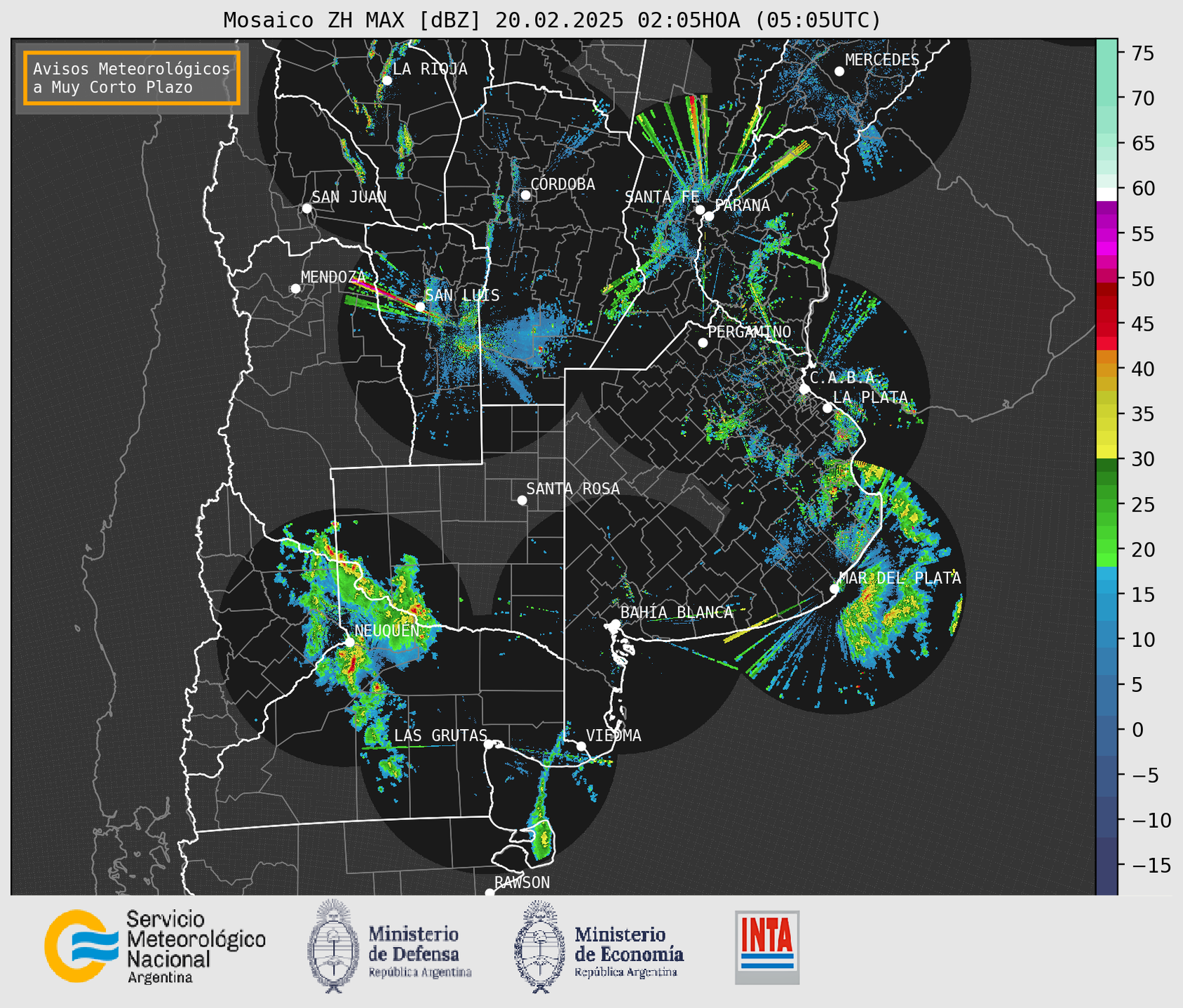Click the white 60 dBZ color band
The height and width of the screenshot is (1008, 1183).
click(x=1107, y=194)
